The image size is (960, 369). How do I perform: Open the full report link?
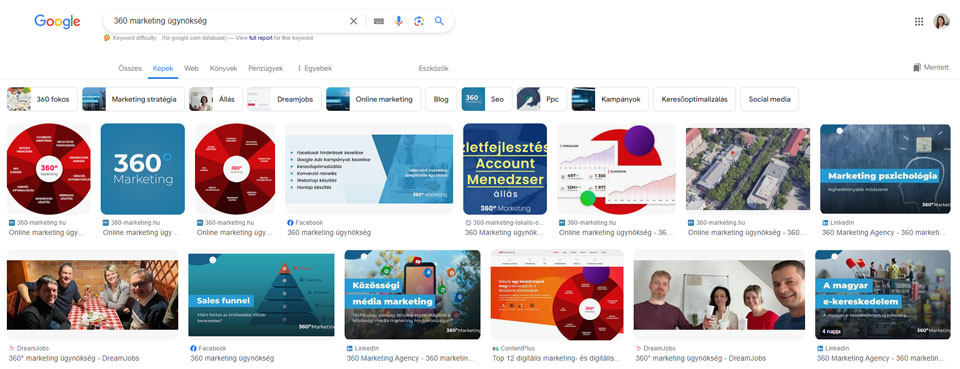(x=261, y=38)
